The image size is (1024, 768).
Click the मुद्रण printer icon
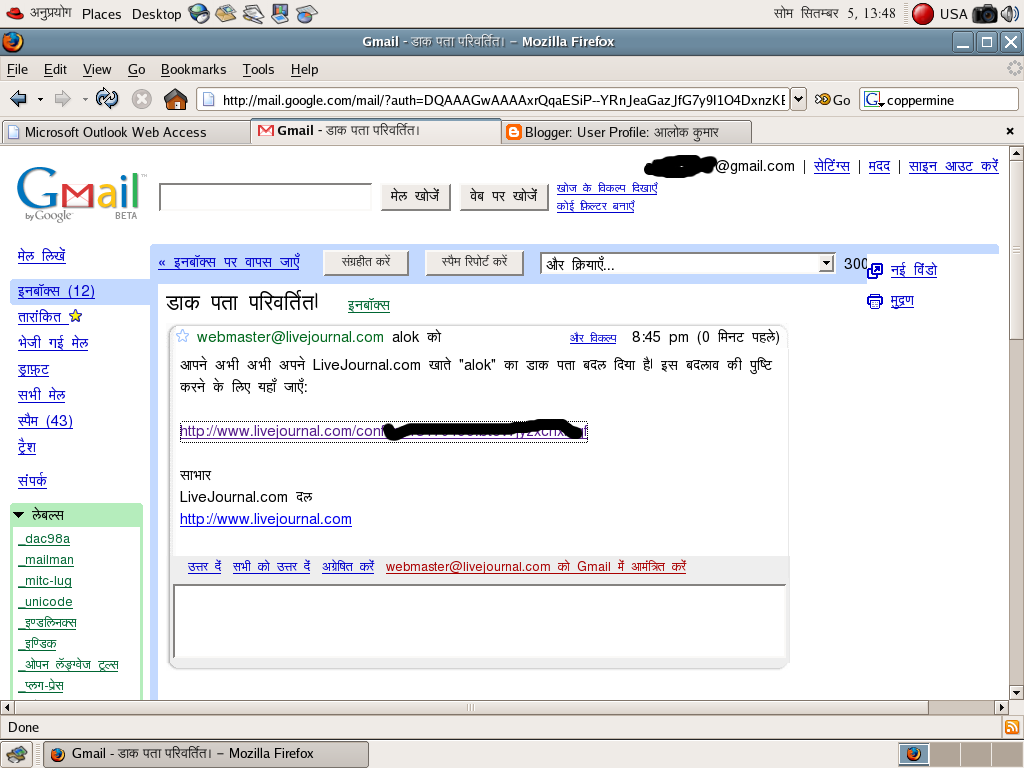click(x=874, y=301)
